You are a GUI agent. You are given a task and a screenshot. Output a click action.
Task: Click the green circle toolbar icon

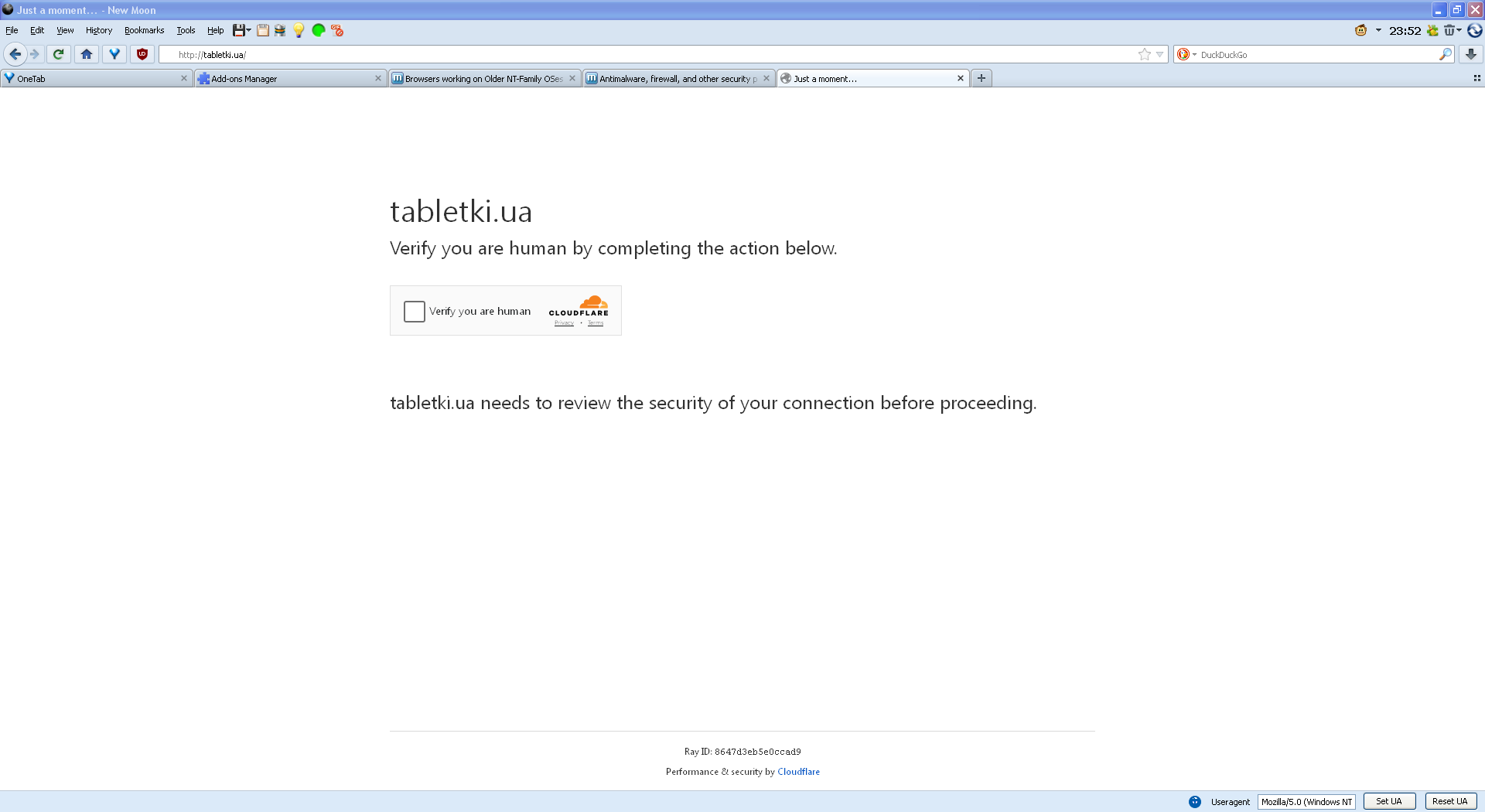318,30
